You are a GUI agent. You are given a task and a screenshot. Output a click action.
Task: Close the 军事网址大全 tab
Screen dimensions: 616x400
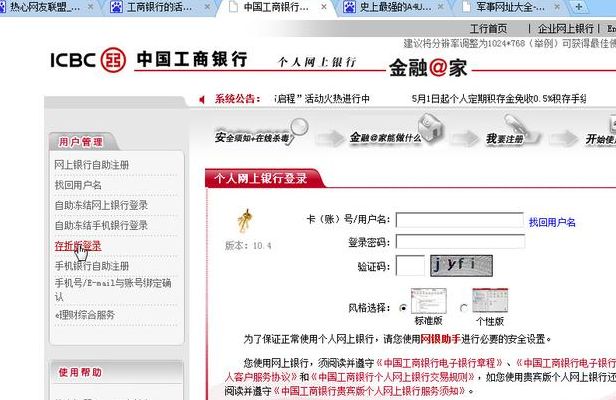coord(557,7)
